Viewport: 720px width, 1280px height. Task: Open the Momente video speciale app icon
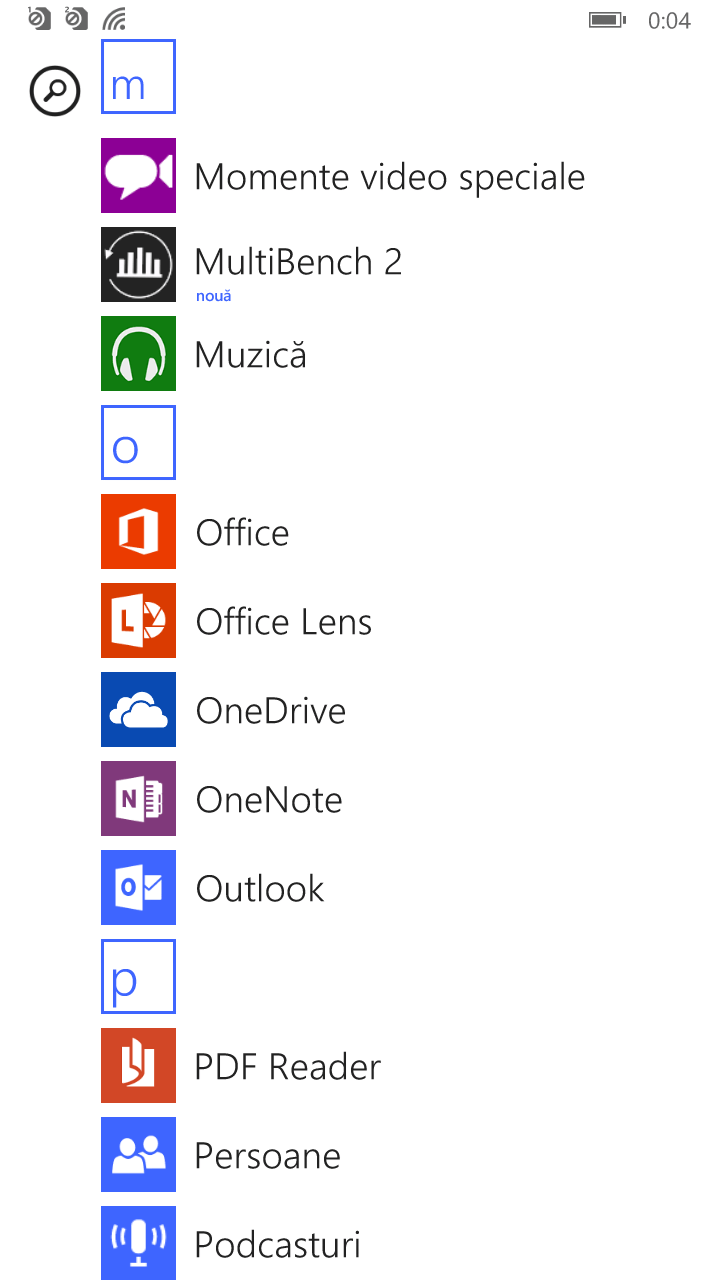pyautogui.click(x=138, y=176)
